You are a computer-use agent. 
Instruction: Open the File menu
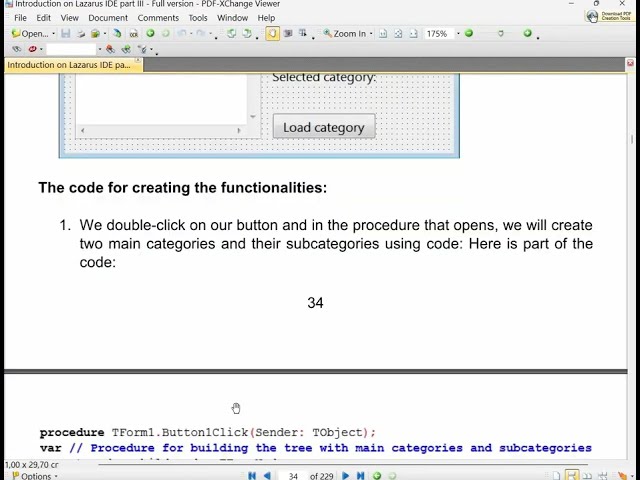point(20,18)
